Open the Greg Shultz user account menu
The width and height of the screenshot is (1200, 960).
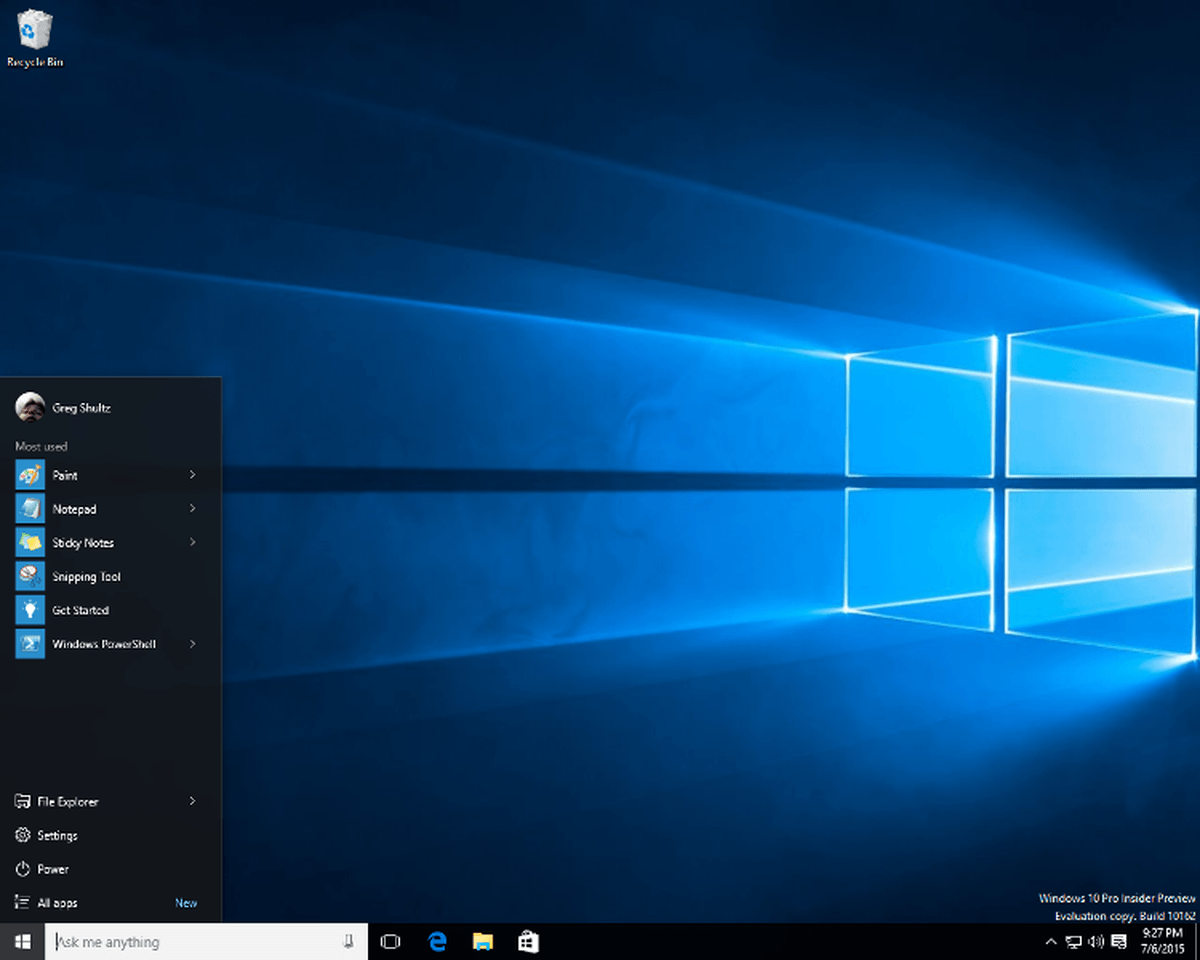tap(64, 408)
